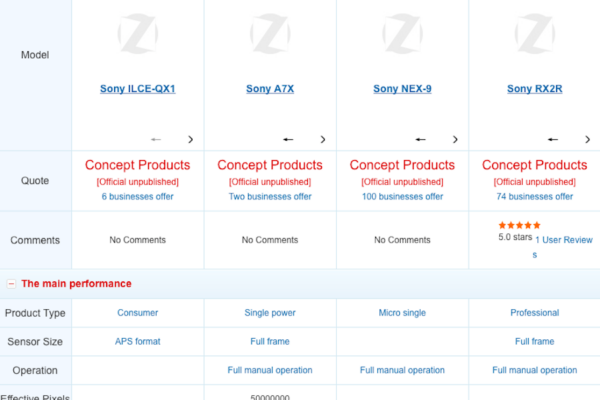Image resolution: width=600 pixels, height=400 pixels.
Task: Open the Sony RX2R model link
Action: tap(535, 89)
